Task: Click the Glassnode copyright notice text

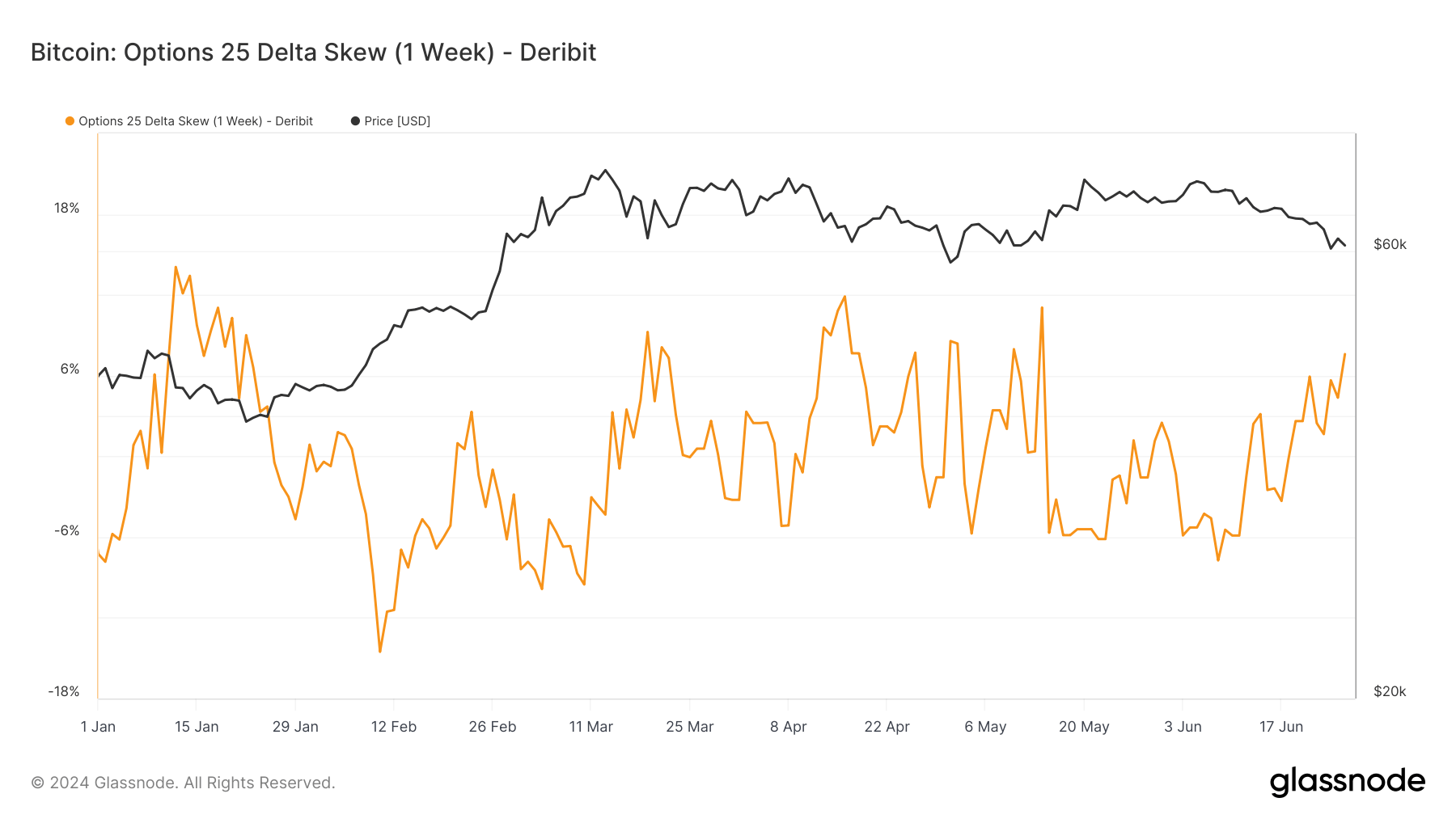Action: point(183,783)
